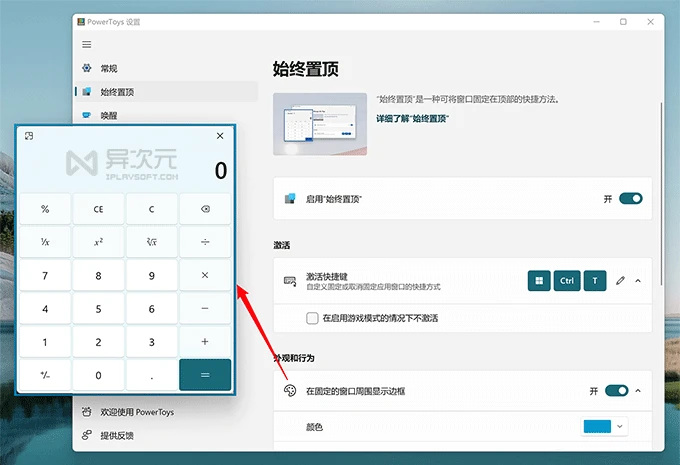680x465 pixels.
Task: Click the reciprocal 1/x key
Action: [x=45, y=242]
